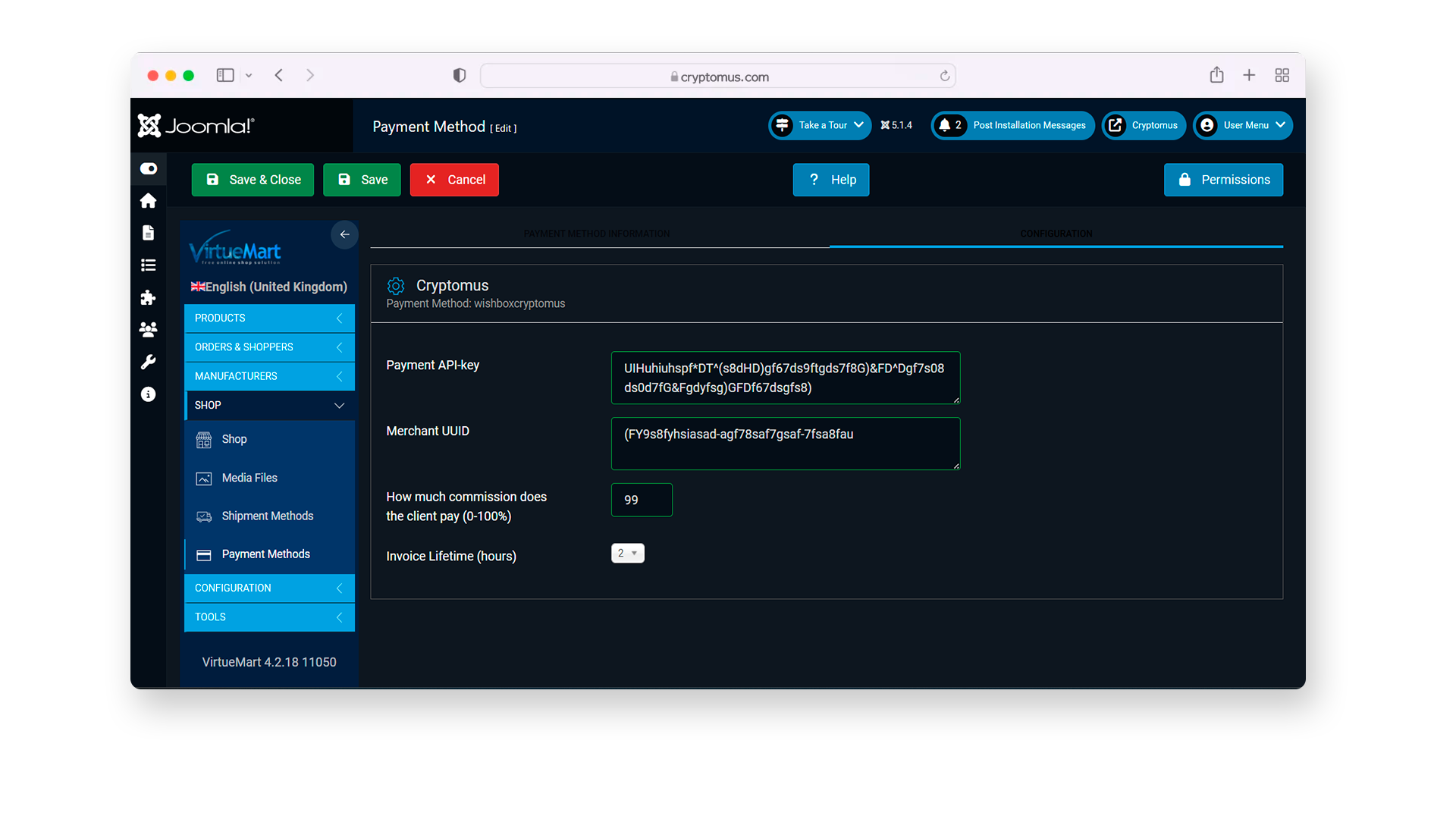Click the Payment Methods icon in sidebar

(x=204, y=554)
